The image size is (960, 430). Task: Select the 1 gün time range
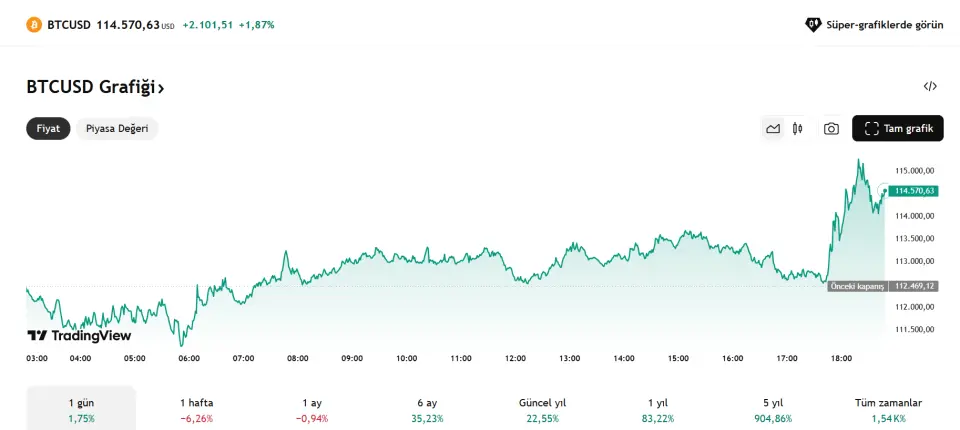click(81, 409)
